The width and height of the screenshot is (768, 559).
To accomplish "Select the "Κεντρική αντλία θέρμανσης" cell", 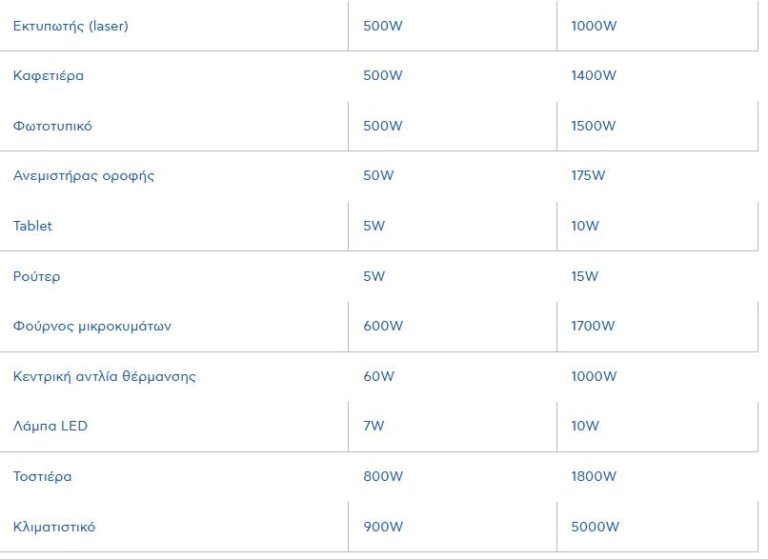I will tap(104, 376).
